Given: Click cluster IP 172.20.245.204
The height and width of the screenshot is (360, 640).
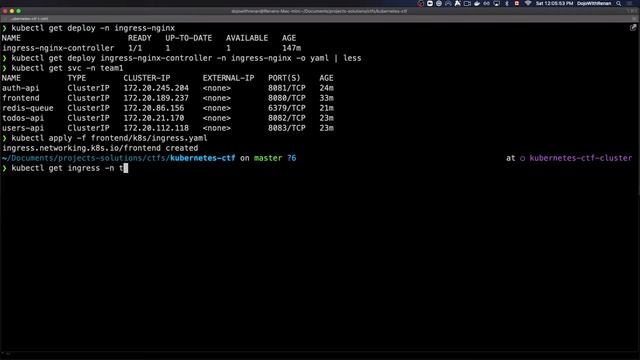Looking at the screenshot, I should pyautogui.click(x=156, y=88).
